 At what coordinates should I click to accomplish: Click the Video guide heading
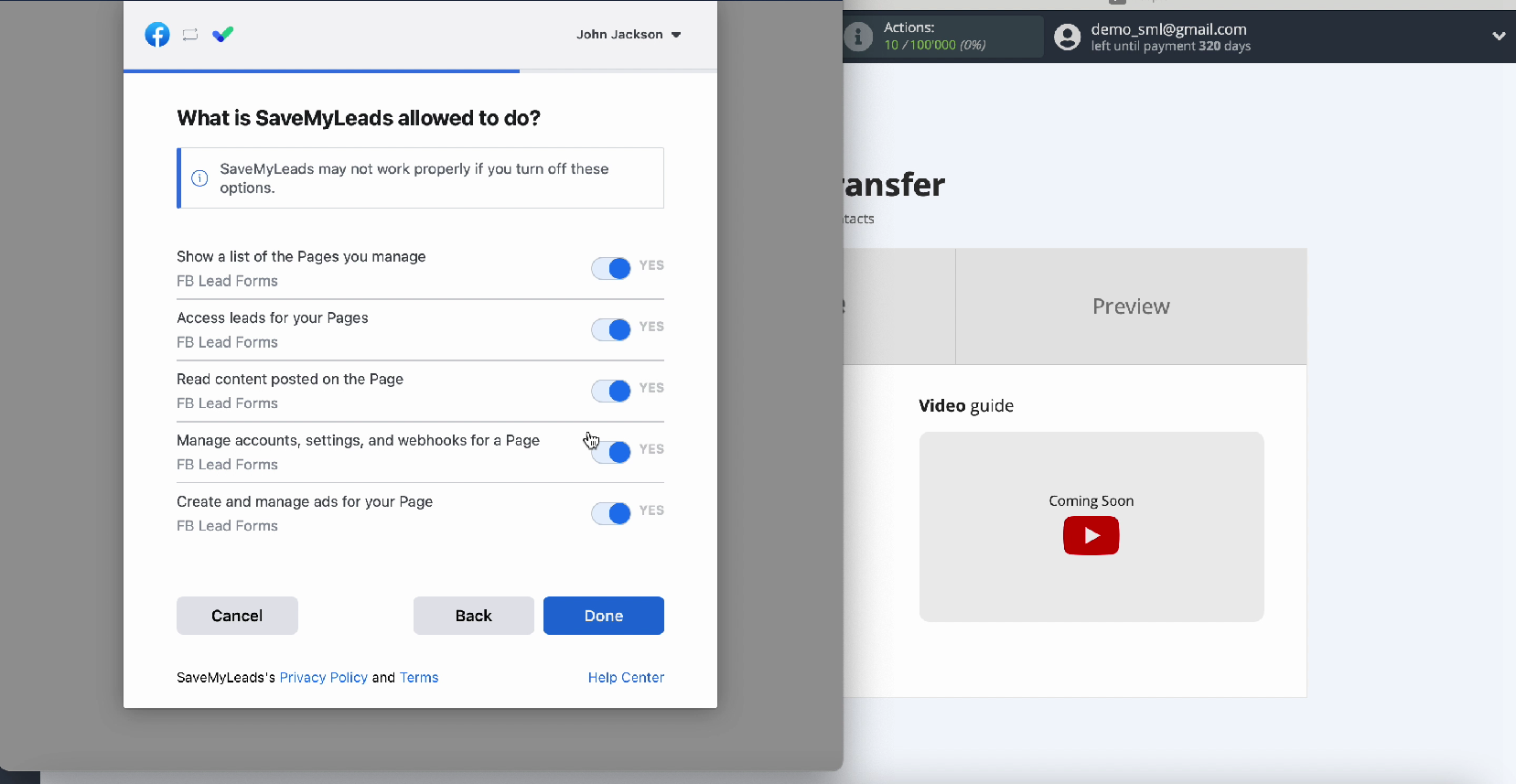click(966, 405)
